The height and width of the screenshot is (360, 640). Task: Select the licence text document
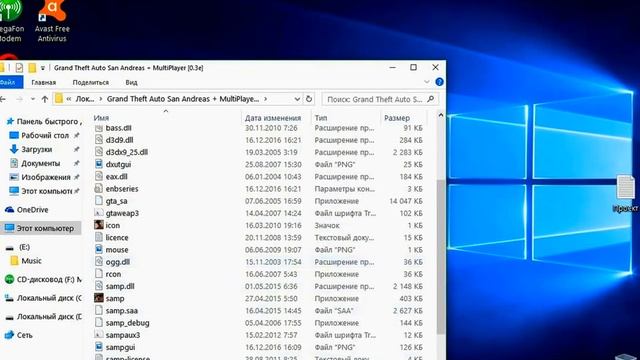[117, 238]
